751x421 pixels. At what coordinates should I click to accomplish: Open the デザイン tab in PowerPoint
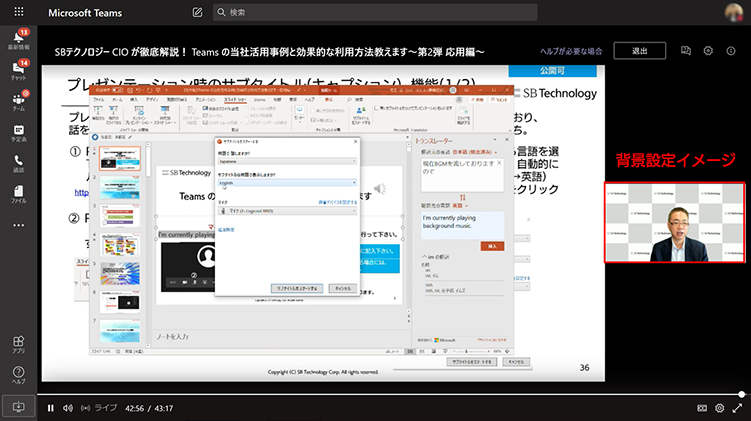tap(152, 100)
